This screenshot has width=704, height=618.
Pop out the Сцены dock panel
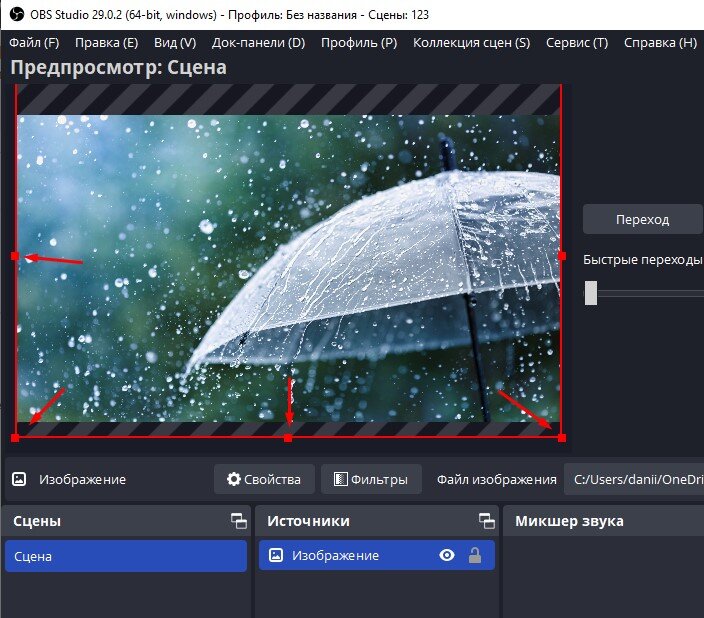[x=239, y=521]
